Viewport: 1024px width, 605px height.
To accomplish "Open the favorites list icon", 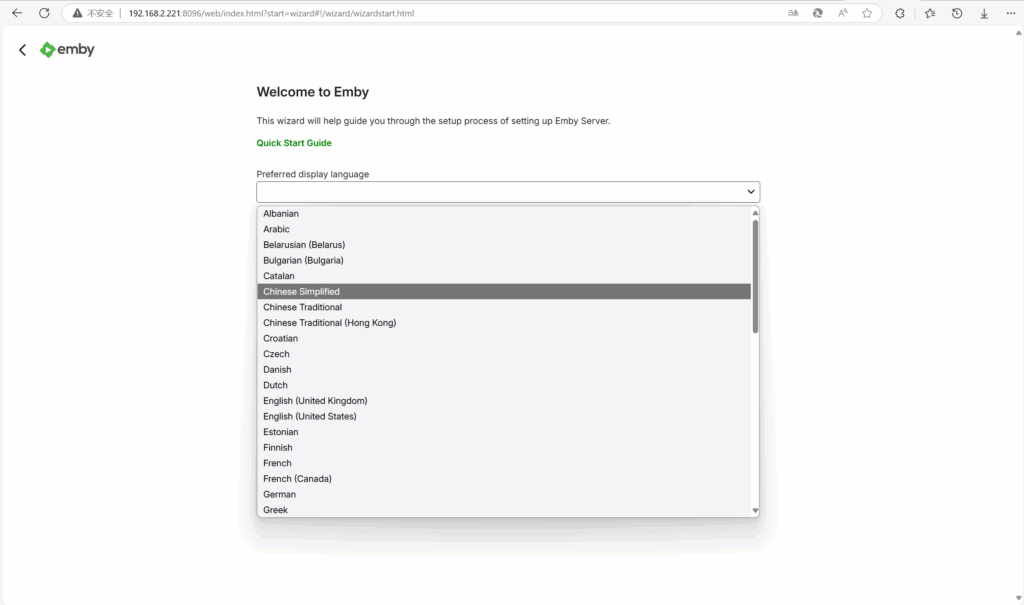I will coord(930,13).
